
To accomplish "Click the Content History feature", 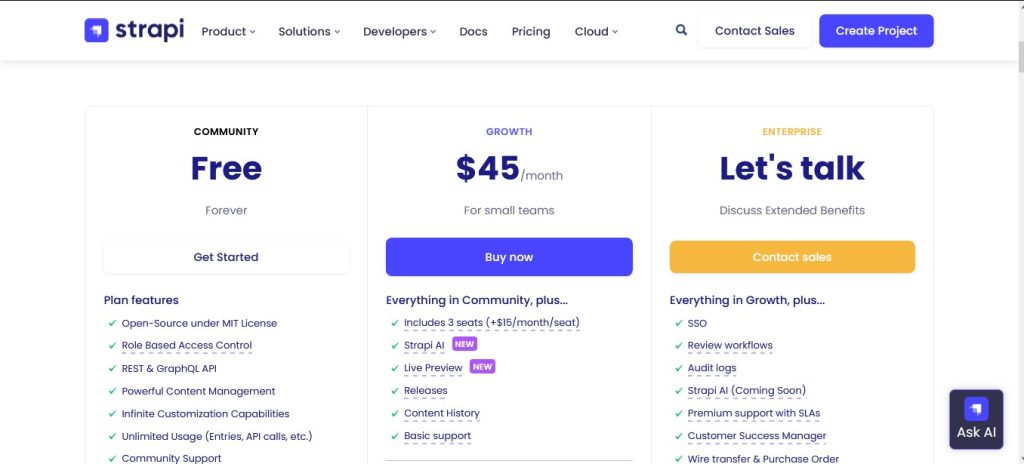I will pyautogui.click(x=442, y=413).
